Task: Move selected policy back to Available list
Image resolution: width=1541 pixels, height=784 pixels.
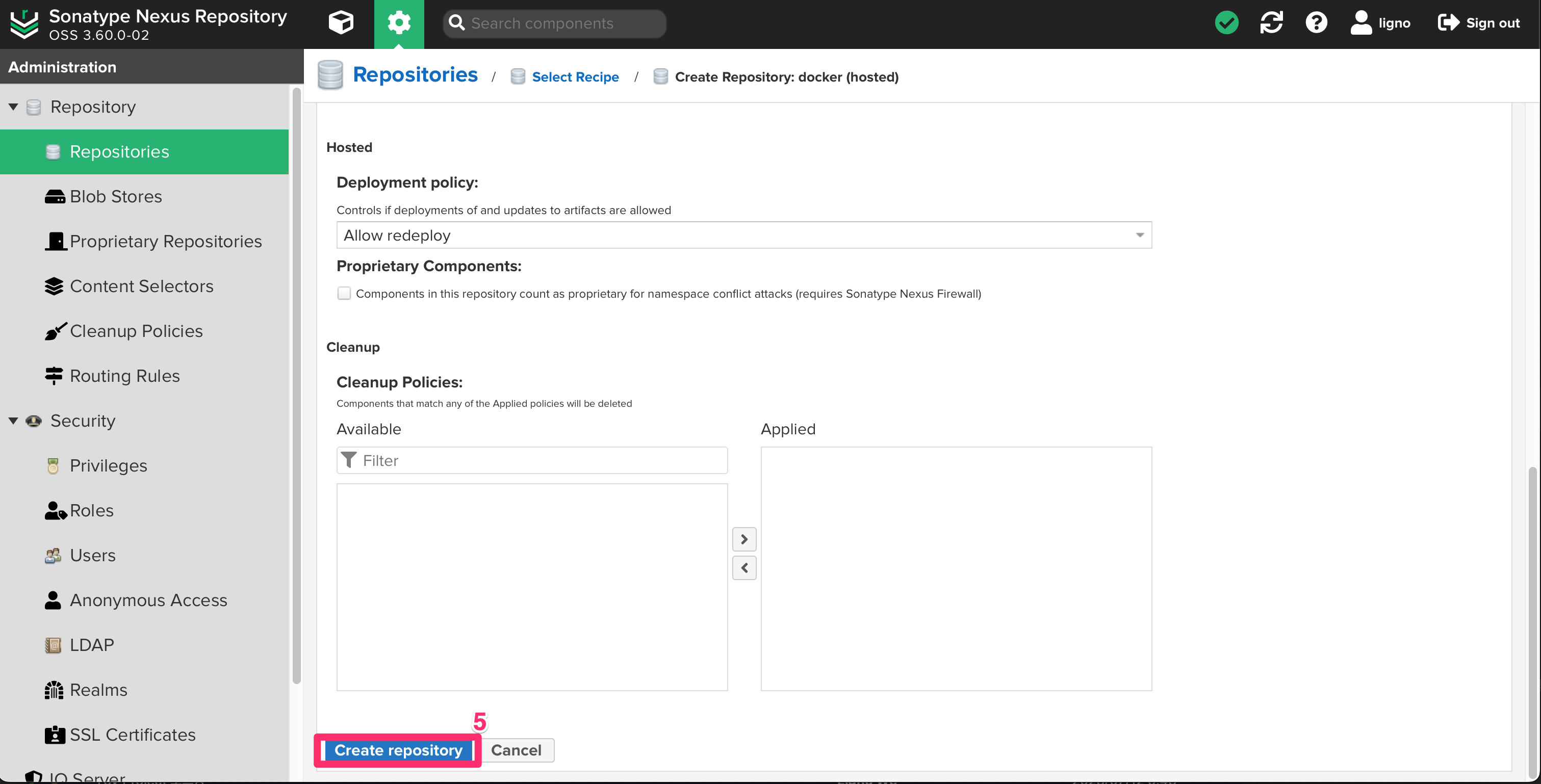Action: (x=744, y=567)
